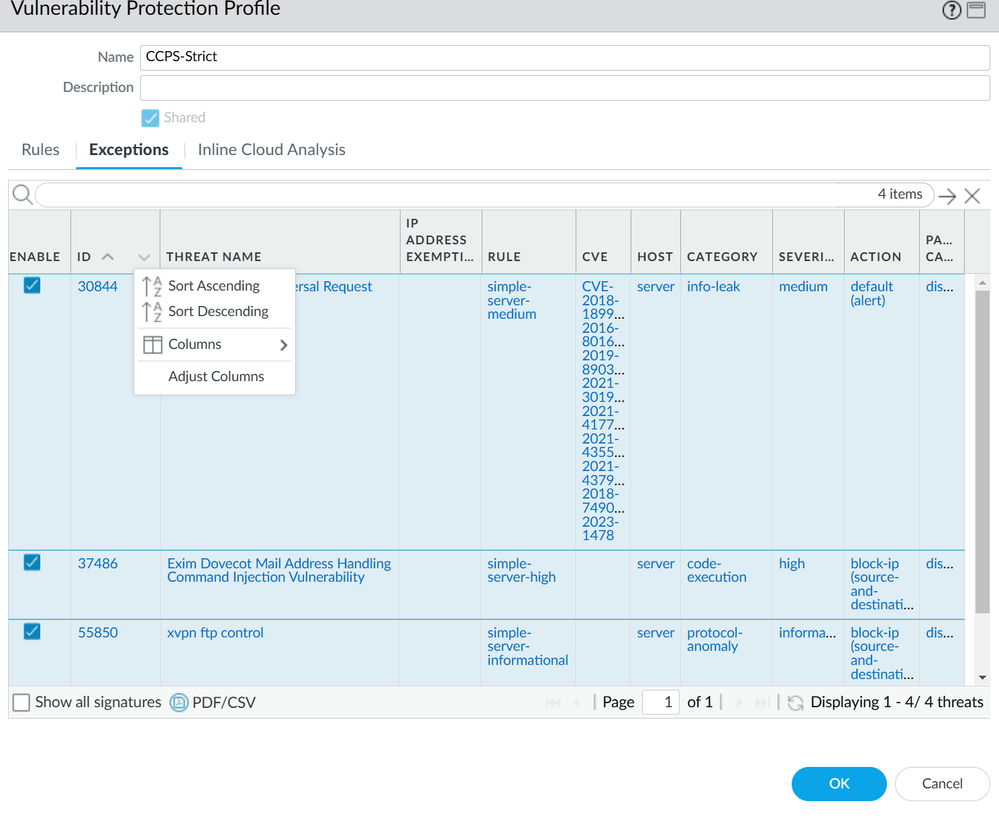The image size is (999, 820).
Task: Click into the Description input field
Action: [564, 88]
